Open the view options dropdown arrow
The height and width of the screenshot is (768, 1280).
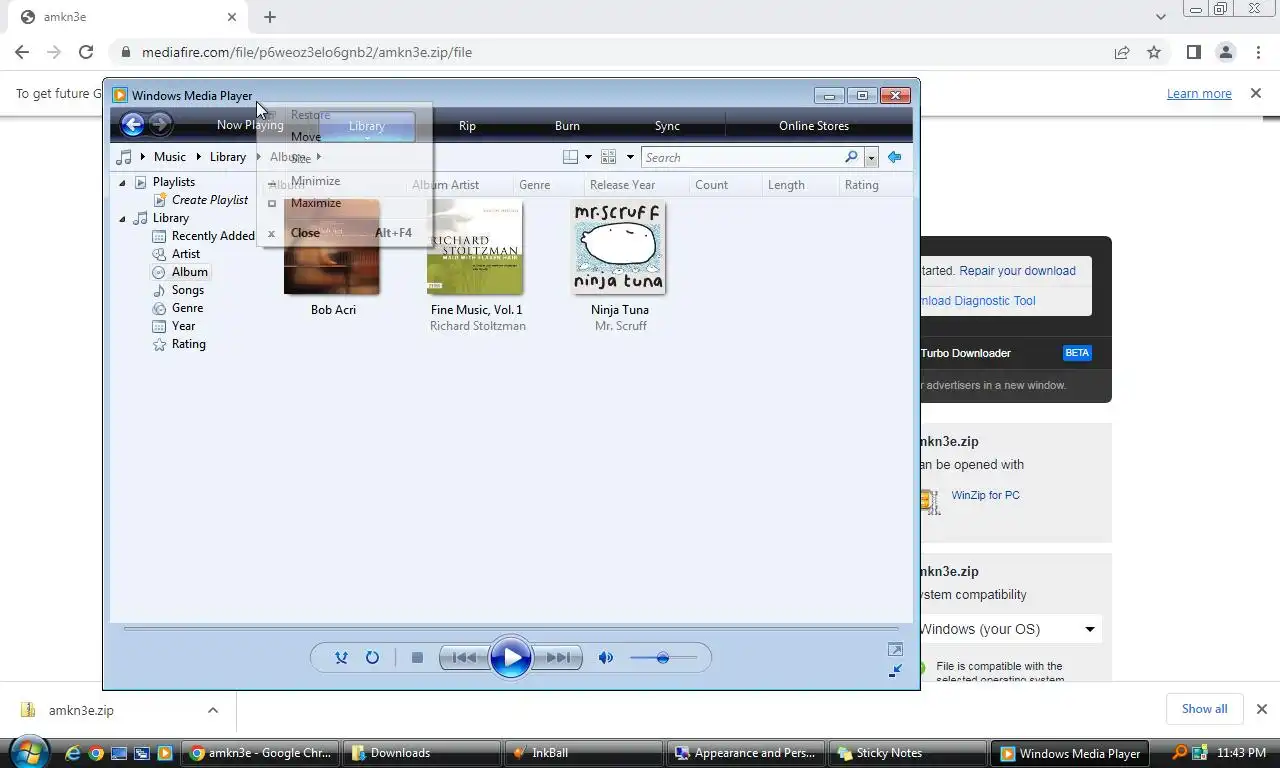pyautogui.click(x=630, y=157)
